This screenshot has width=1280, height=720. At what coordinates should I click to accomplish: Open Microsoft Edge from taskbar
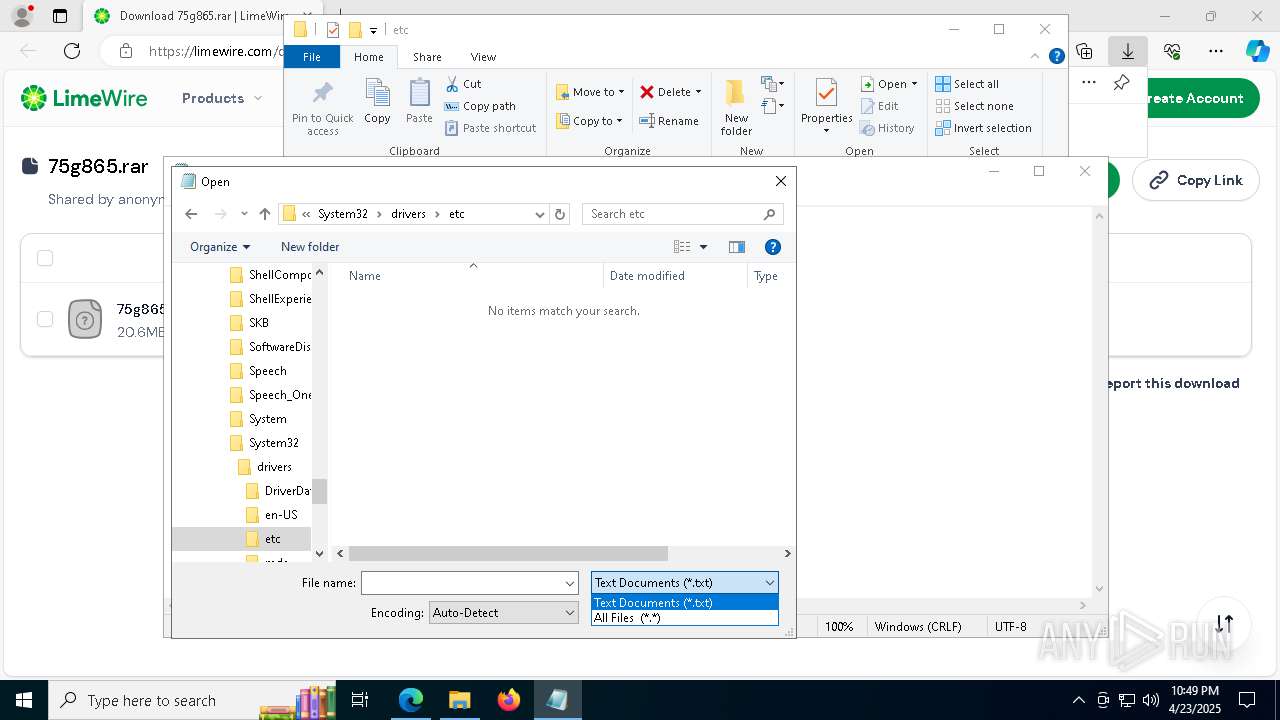[411, 700]
